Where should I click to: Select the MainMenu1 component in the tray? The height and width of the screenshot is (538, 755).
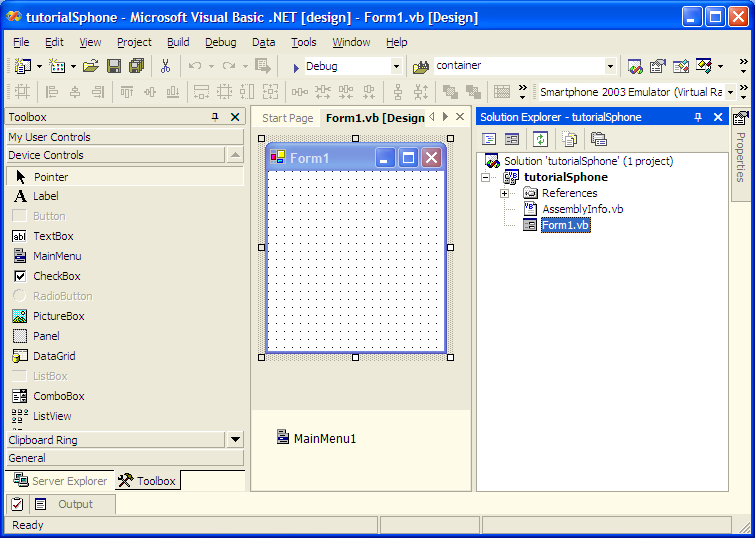(317, 438)
